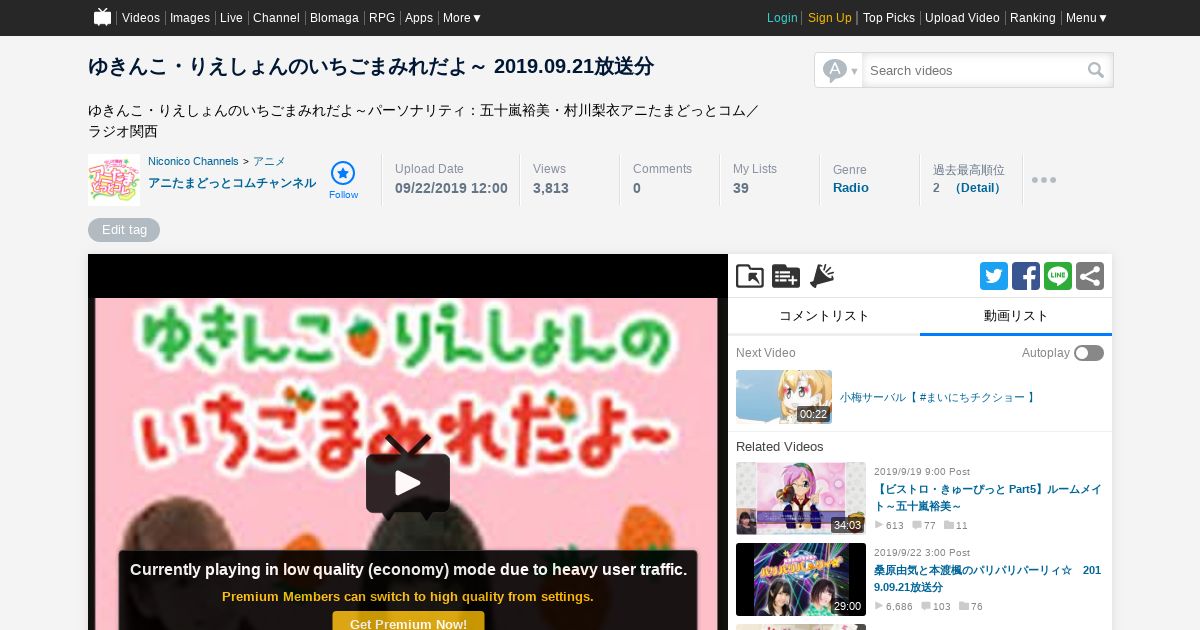Image resolution: width=1200 pixels, height=630 pixels.
Task: Open the Detail ranking link
Action: point(979,188)
